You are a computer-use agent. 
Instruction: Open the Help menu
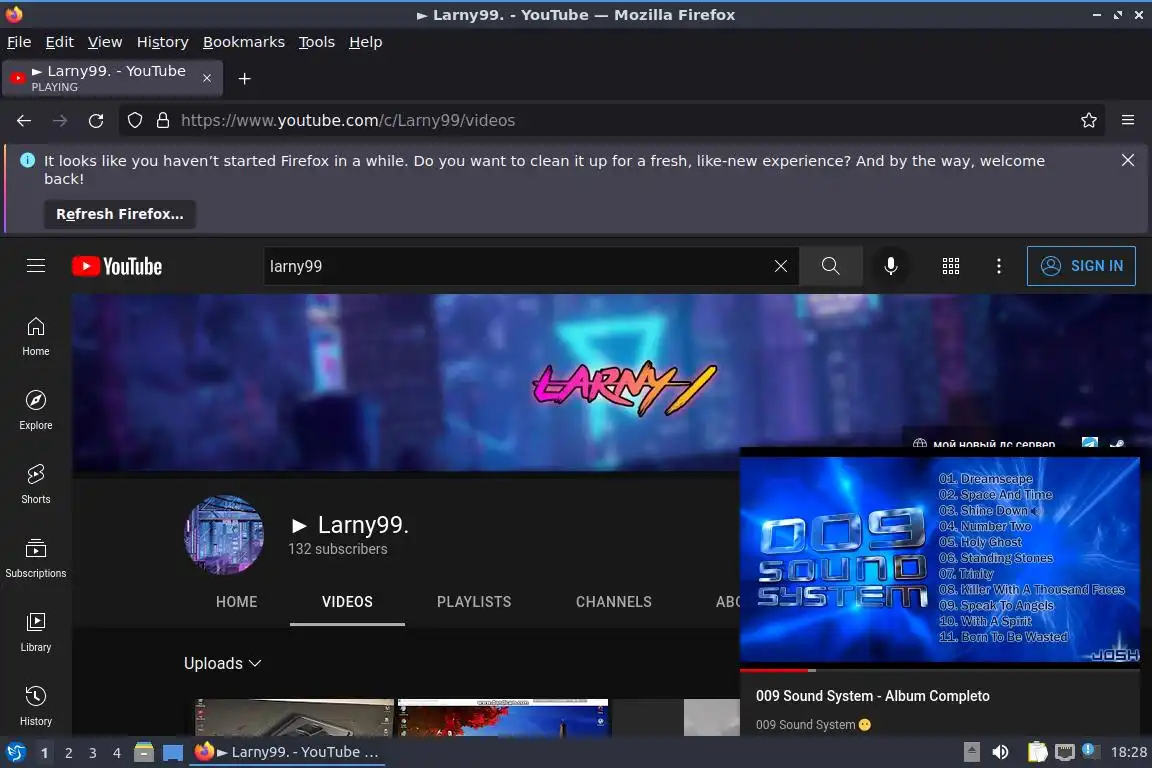coord(365,42)
